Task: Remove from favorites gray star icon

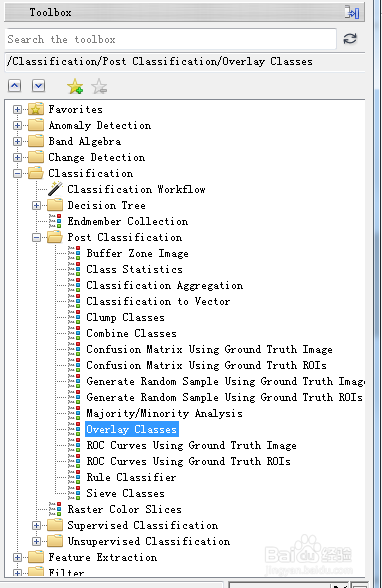Action: click(x=99, y=86)
